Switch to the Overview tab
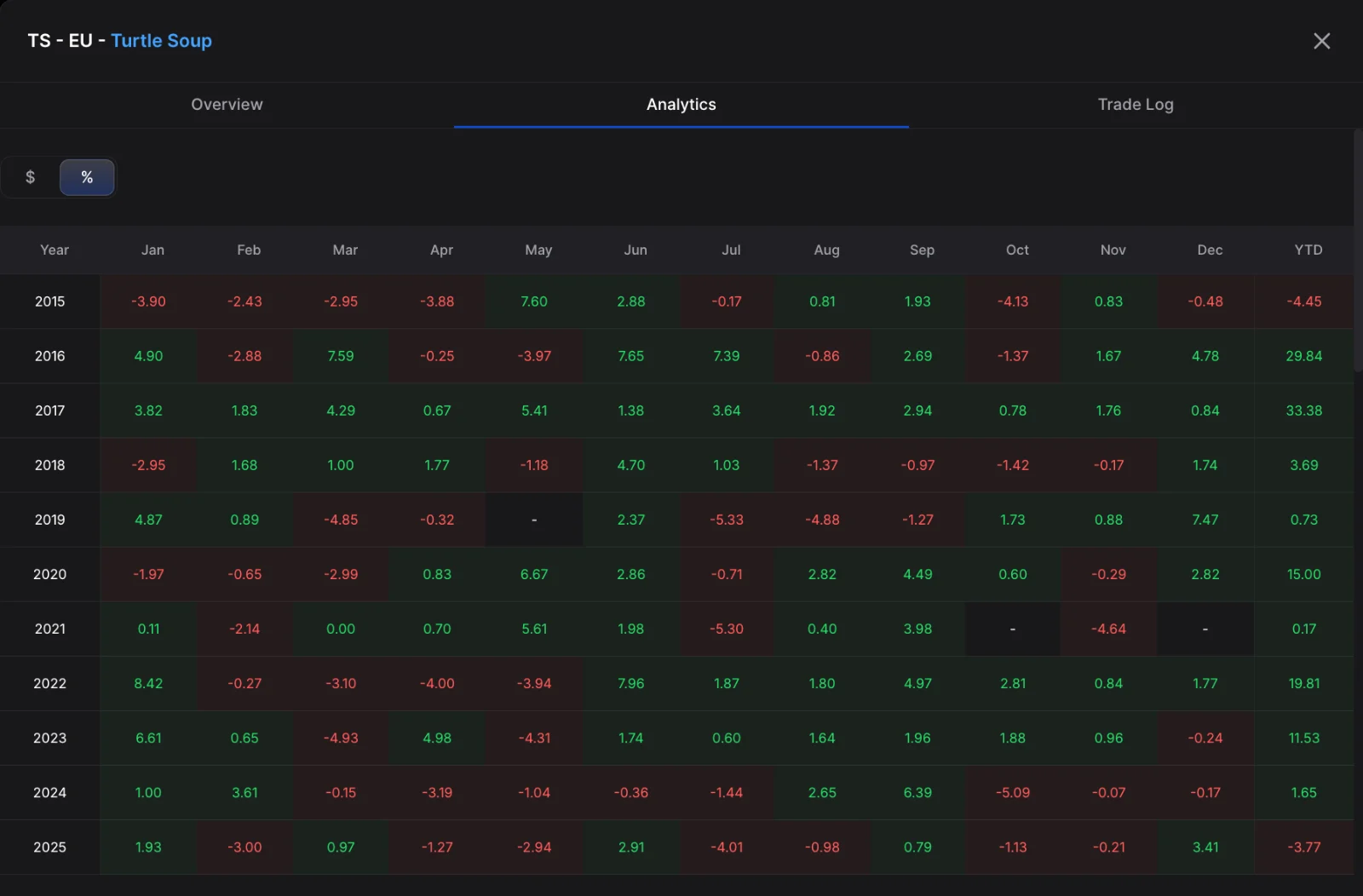 [227, 105]
